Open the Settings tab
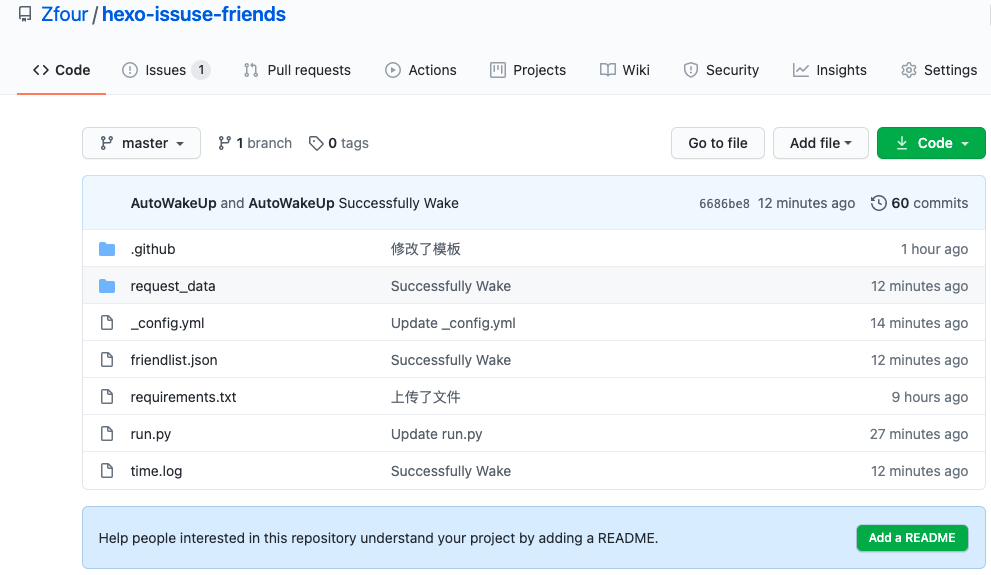Viewport: 991px width, 575px height. click(x=939, y=70)
